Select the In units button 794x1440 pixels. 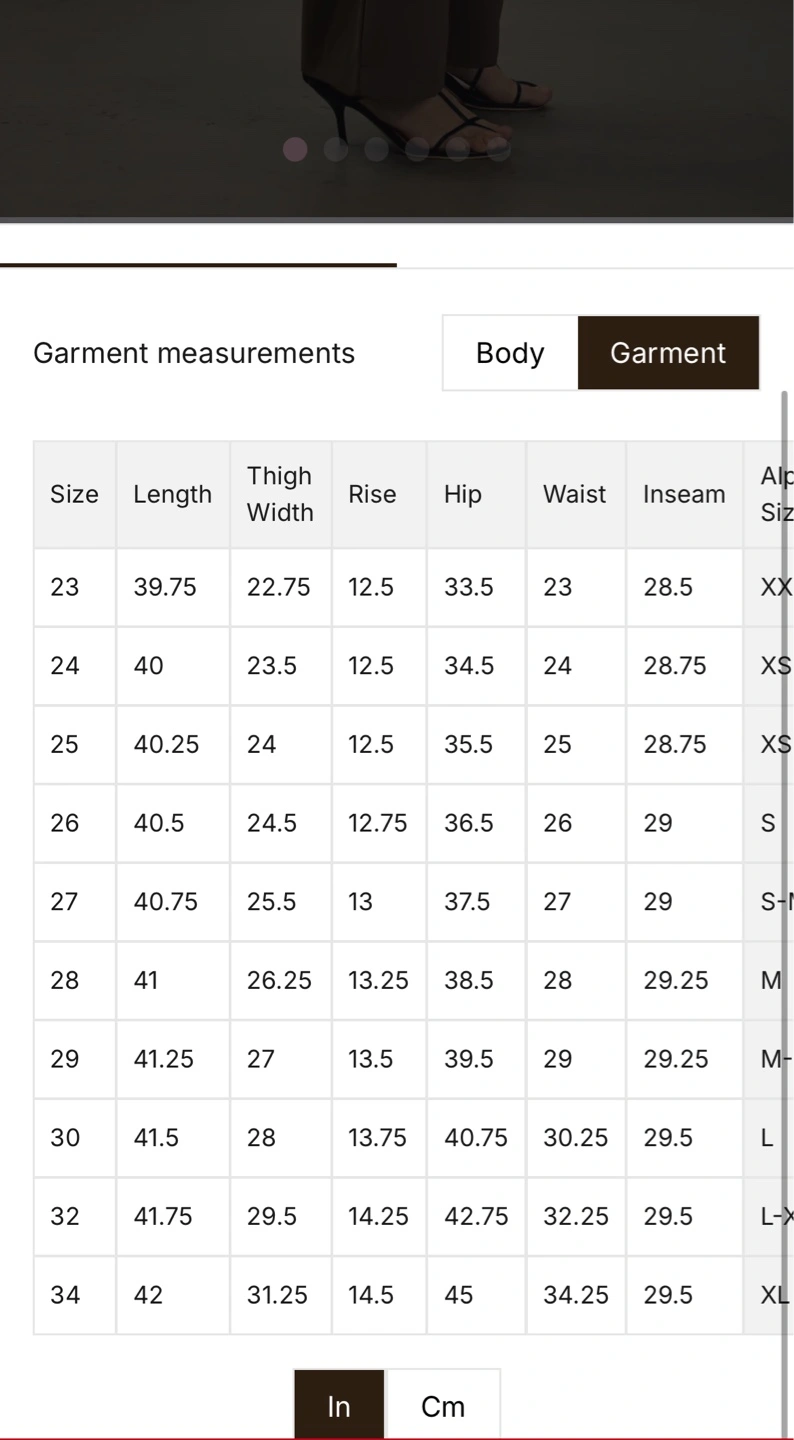[339, 1406]
